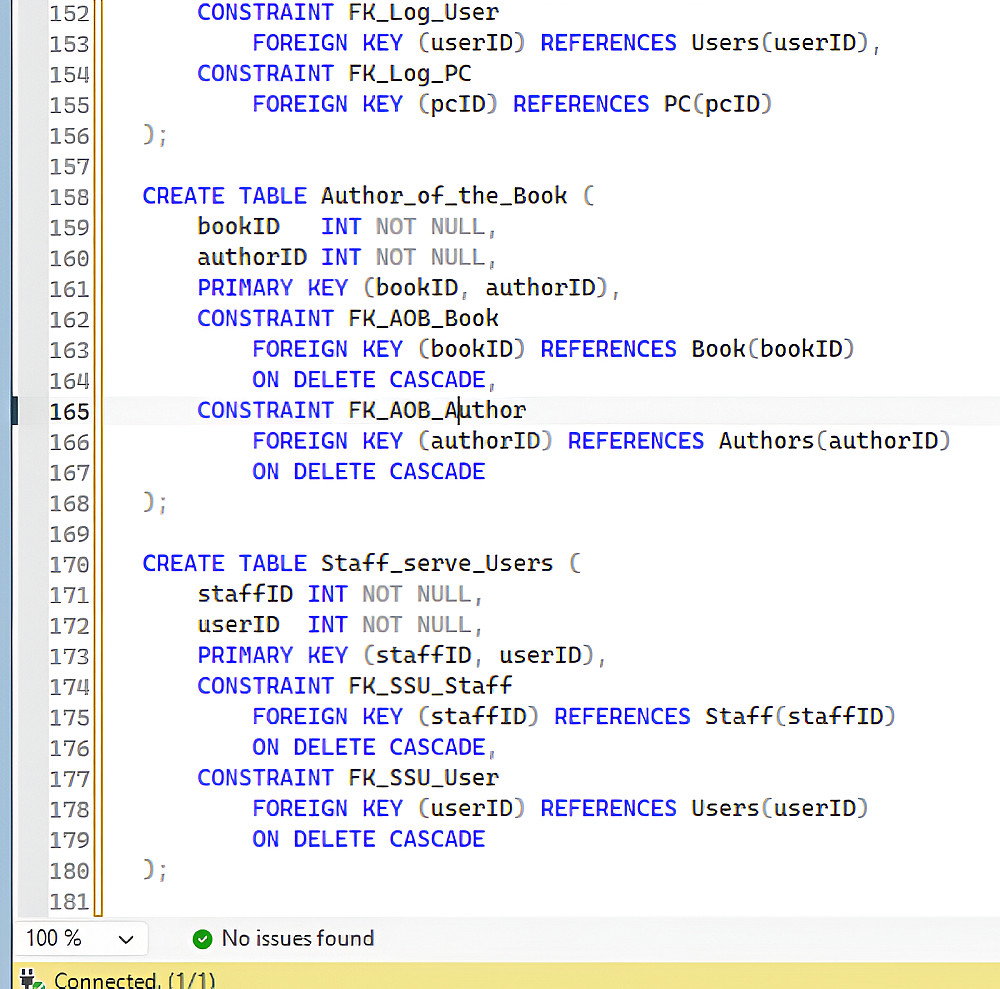Click the No issues found status text

[x=297, y=939]
